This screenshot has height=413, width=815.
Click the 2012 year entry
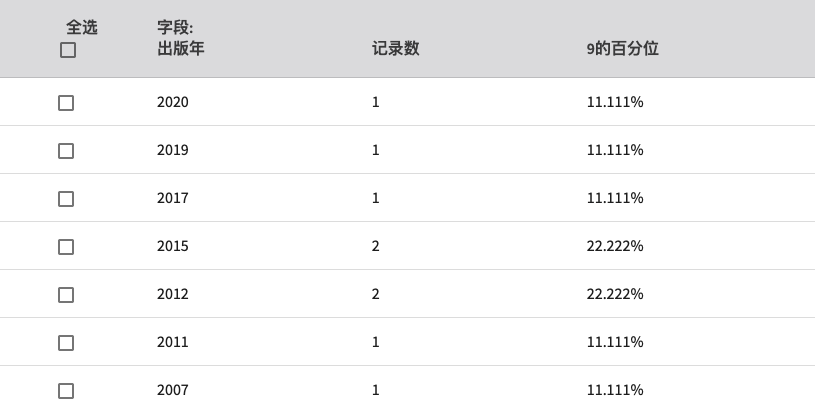173,294
